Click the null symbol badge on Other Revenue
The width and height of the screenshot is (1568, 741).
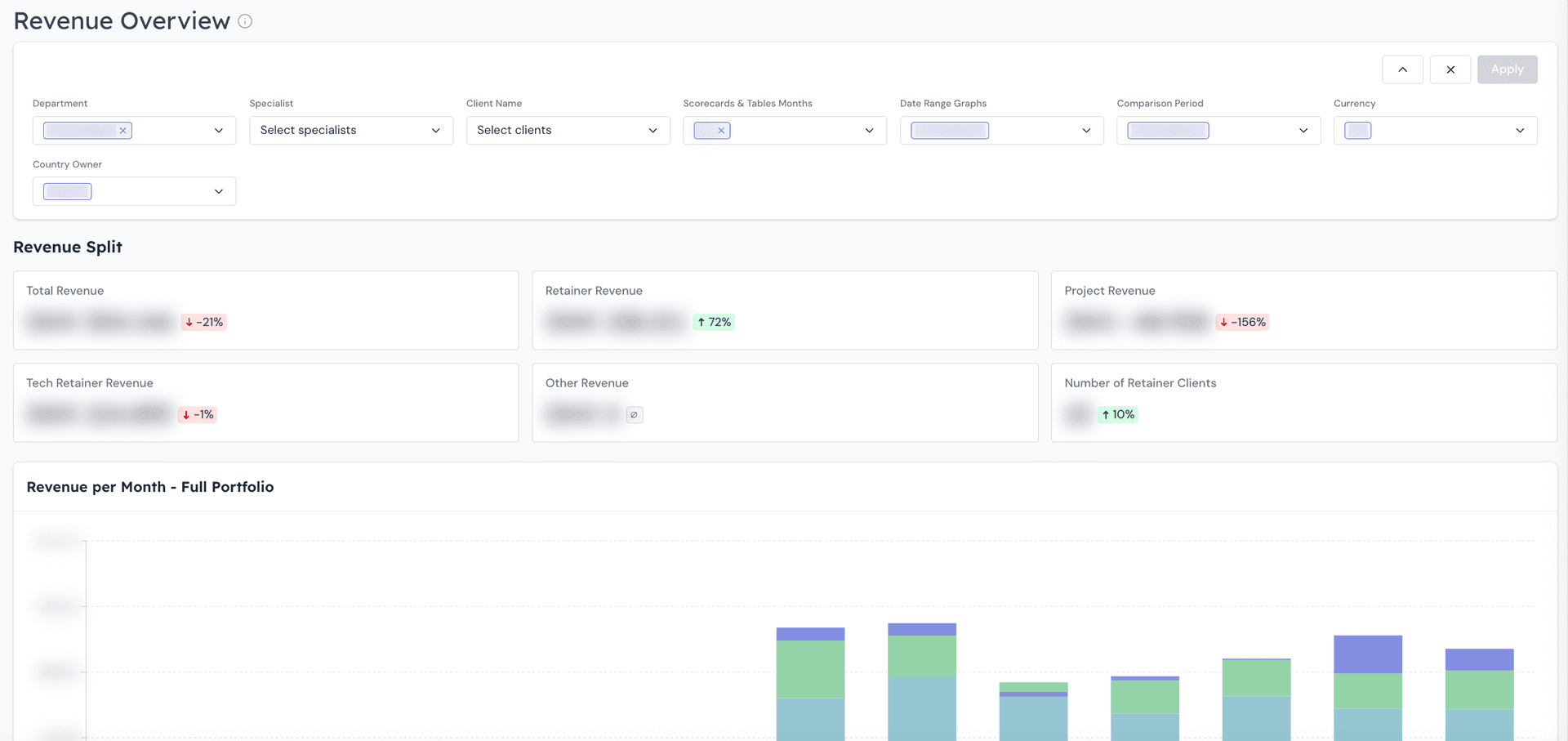(635, 414)
